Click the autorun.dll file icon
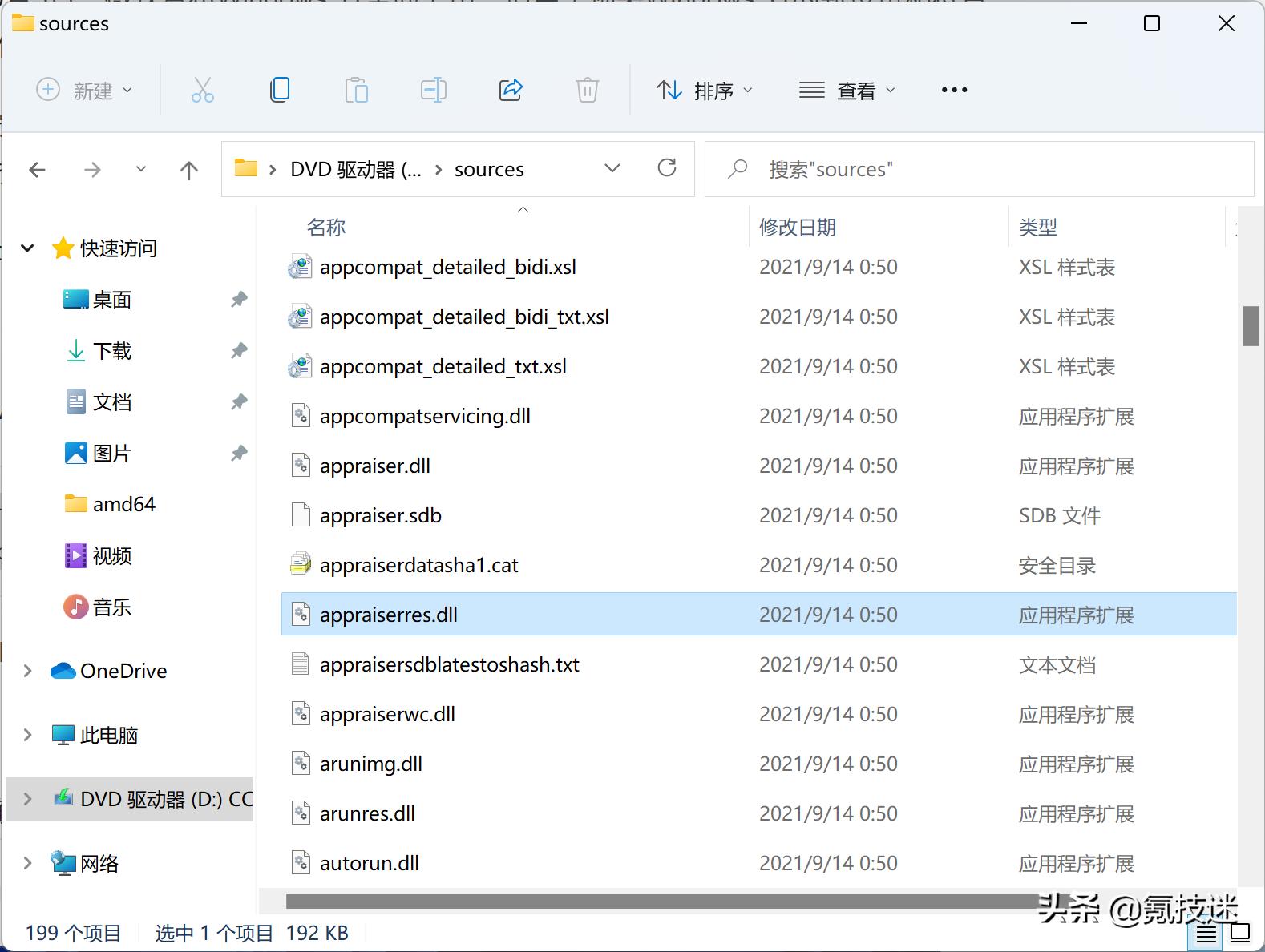The image size is (1265, 952). 300,863
